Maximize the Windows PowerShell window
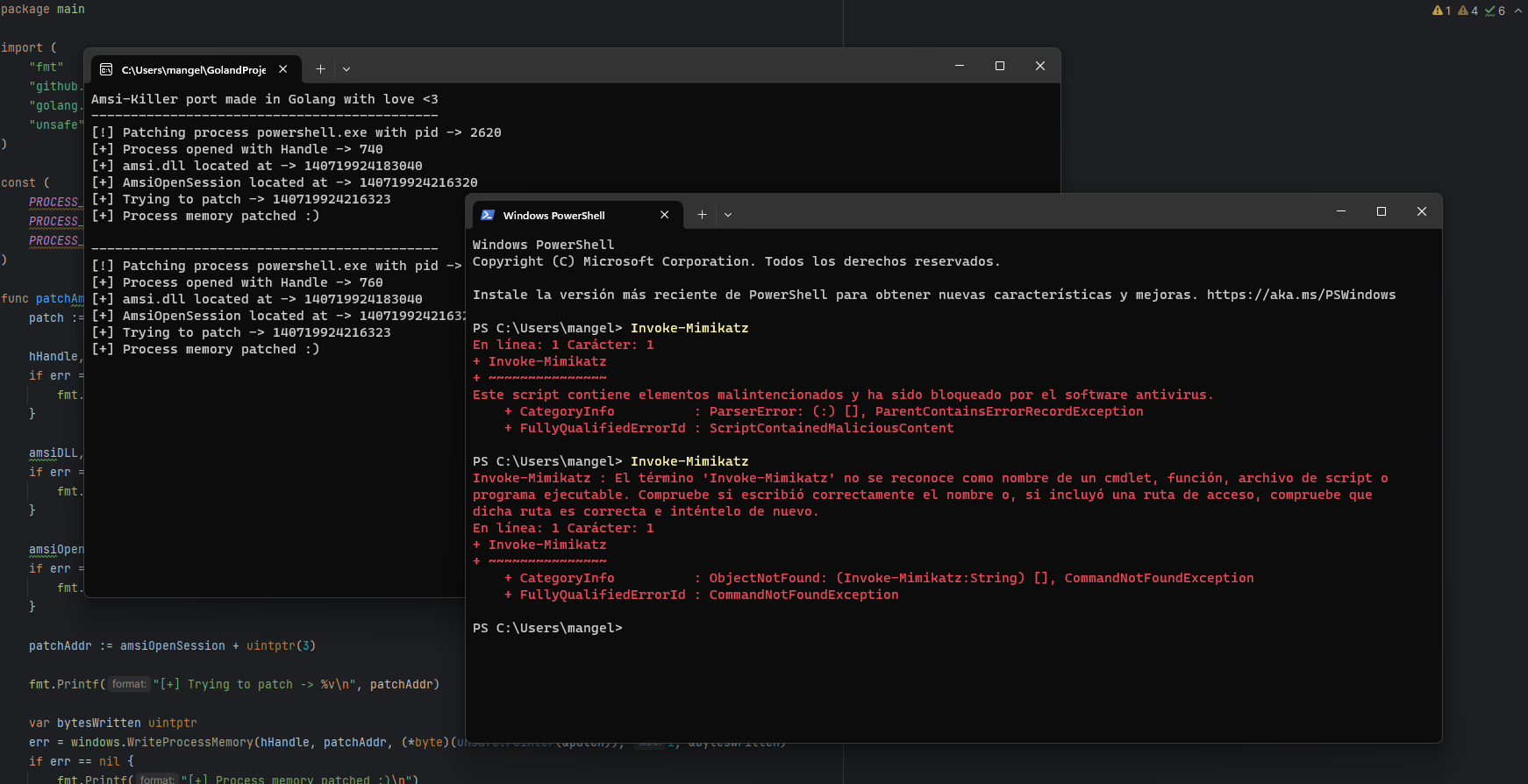Image resolution: width=1528 pixels, height=784 pixels. (1382, 211)
